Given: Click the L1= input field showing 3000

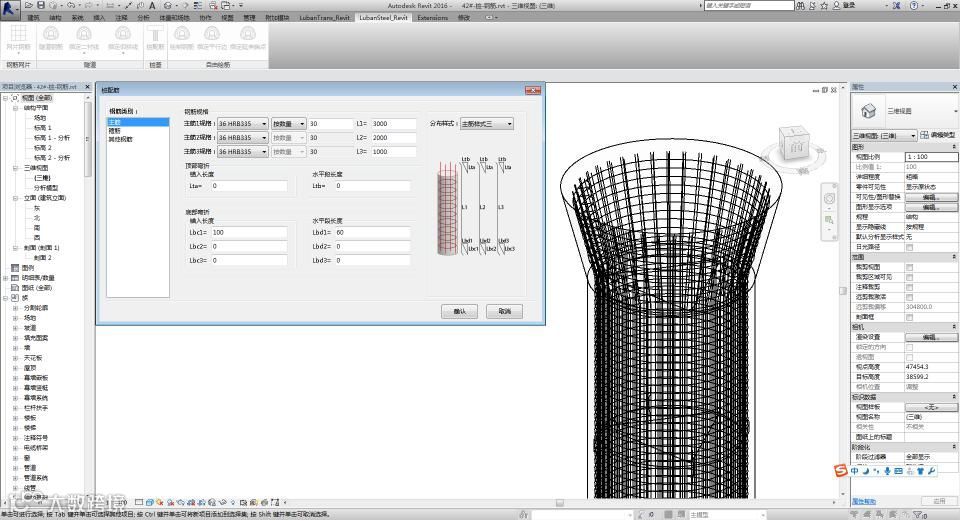Looking at the screenshot, I should tap(394, 124).
